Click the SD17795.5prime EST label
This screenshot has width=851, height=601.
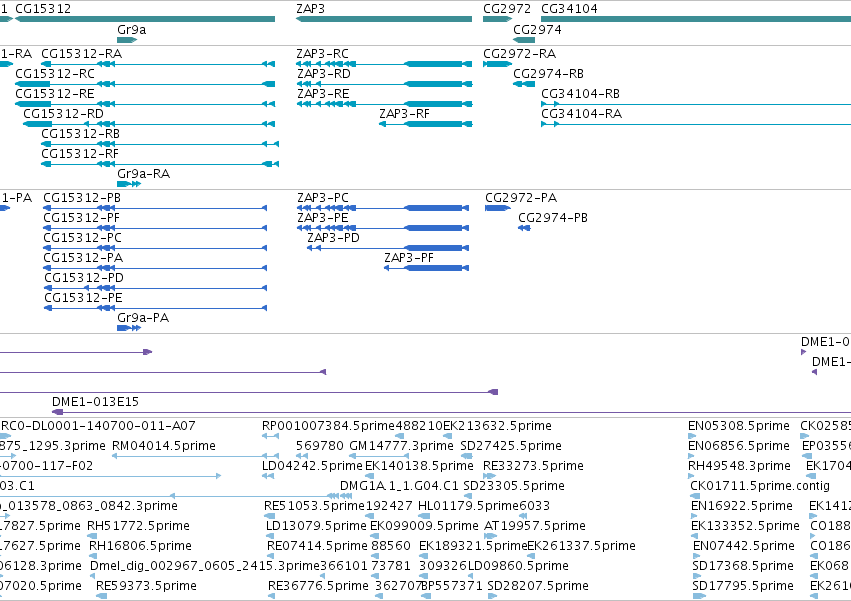[743, 586]
